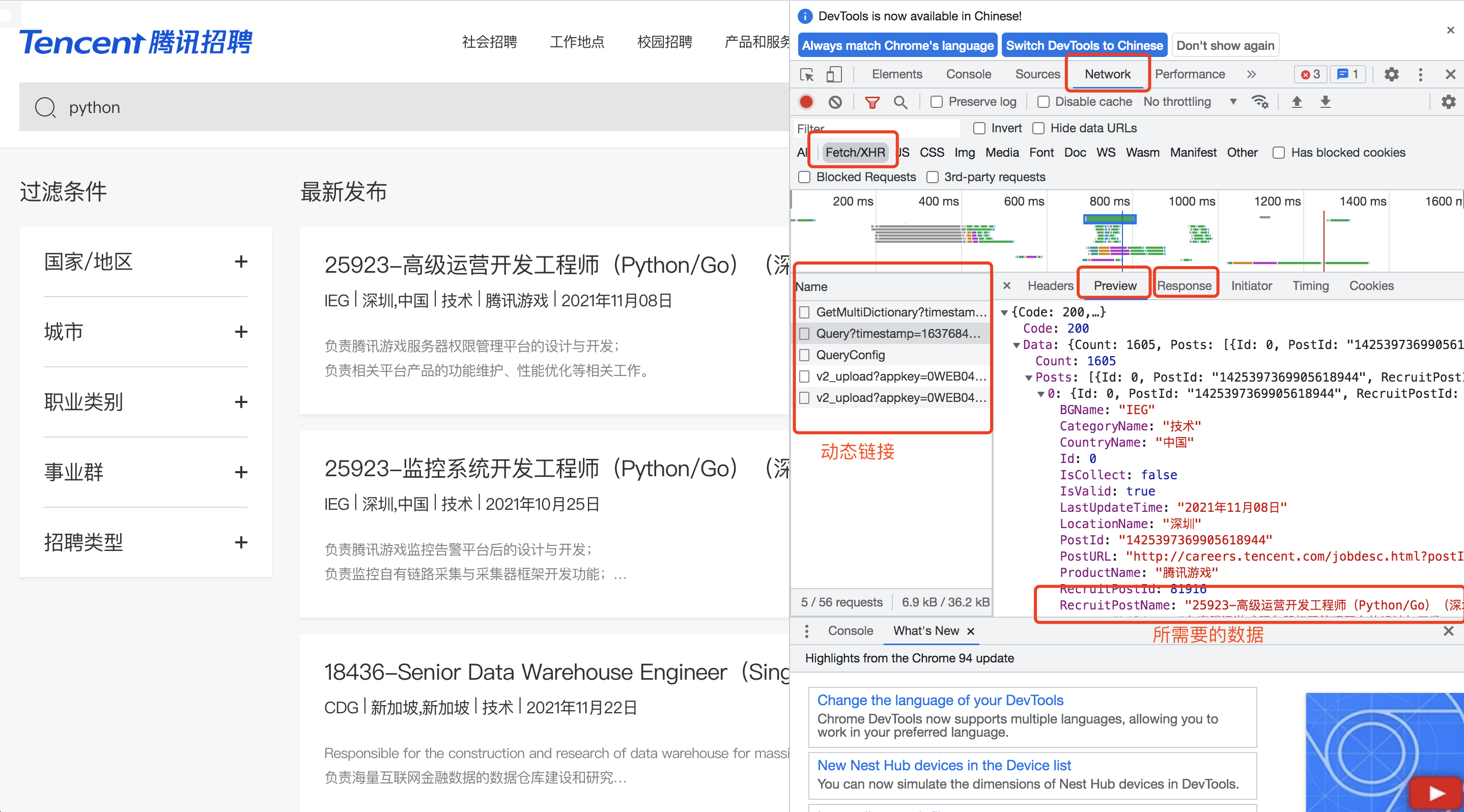The width and height of the screenshot is (1464, 812).
Task: Show more DevTools tabs chevron
Action: (1251, 74)
